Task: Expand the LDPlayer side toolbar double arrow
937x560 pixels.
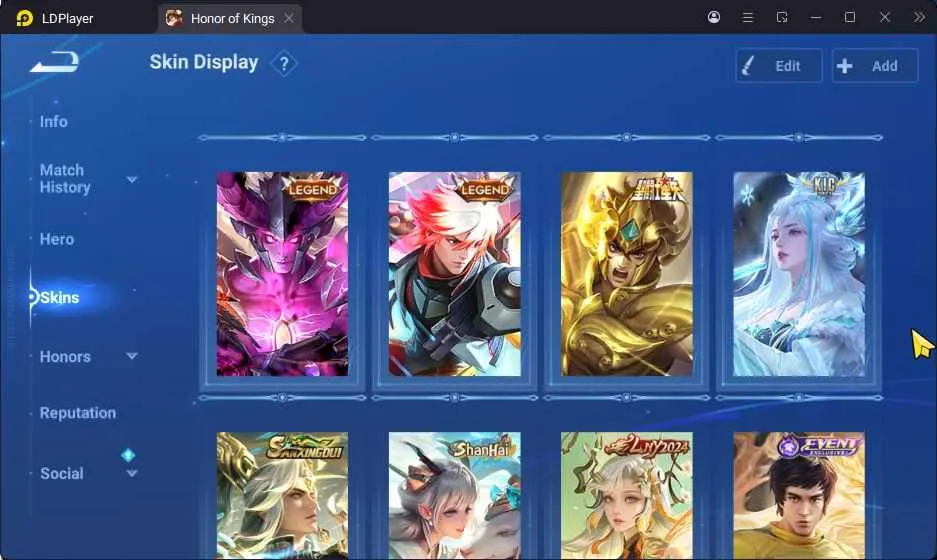Action: pyautogui.click(x=919, y=17)
